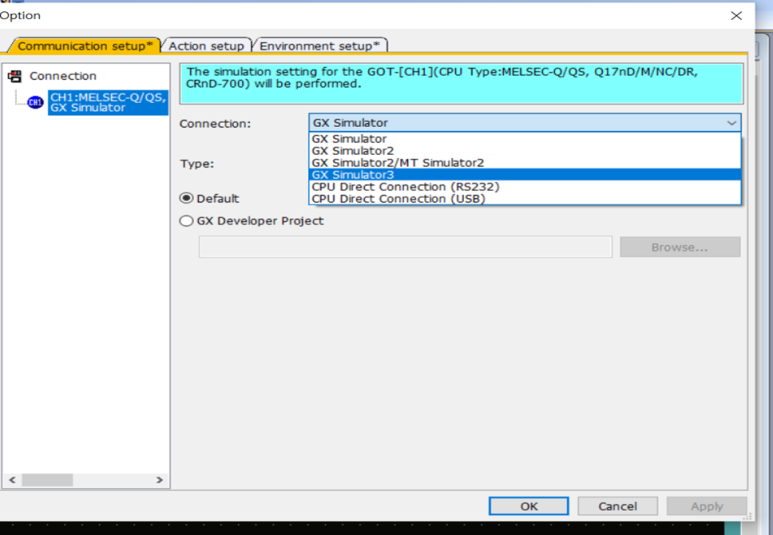Viewport: 773px width, 535px height.
Task: Choose the highlighted GX Simulator3 option
Action: 525,175
